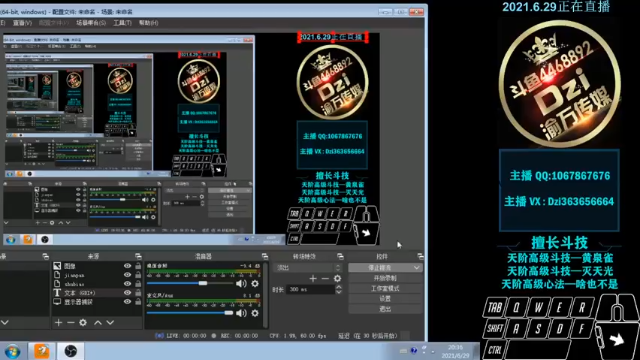Click the CPU and 60.00 fps status text
The image size is (640, 360).
[x=298, y=336]
